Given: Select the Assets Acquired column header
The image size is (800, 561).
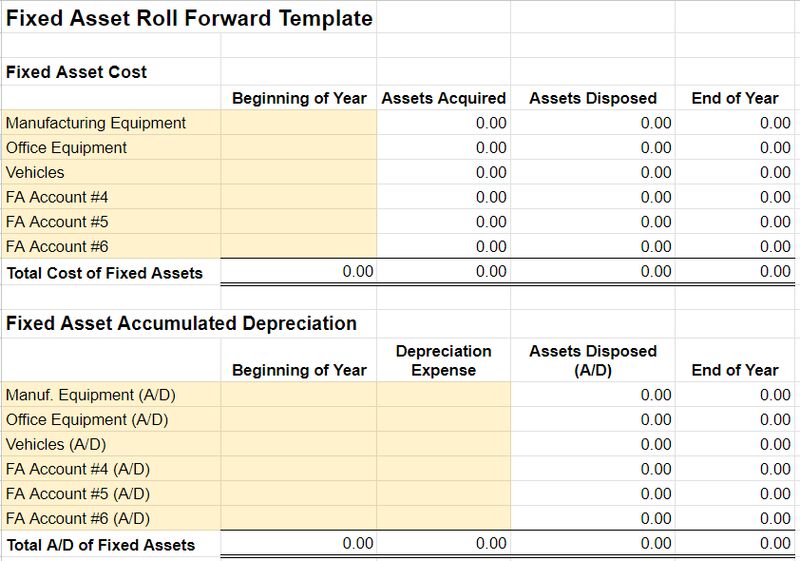Looking at the screenshot, I should coord(444,98).
